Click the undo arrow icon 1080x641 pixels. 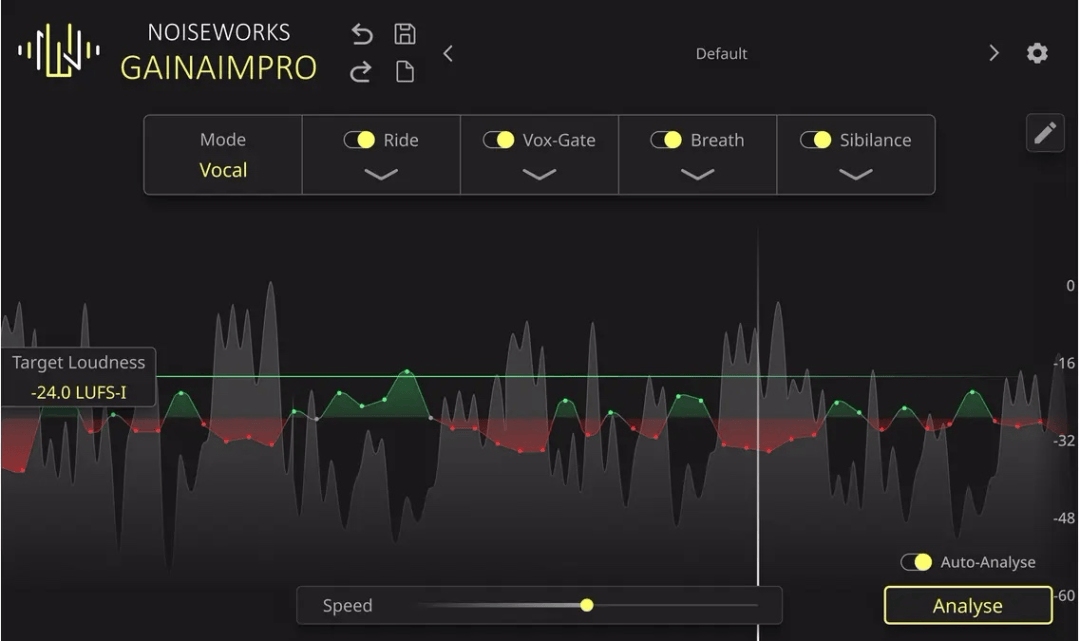(360, 33)
